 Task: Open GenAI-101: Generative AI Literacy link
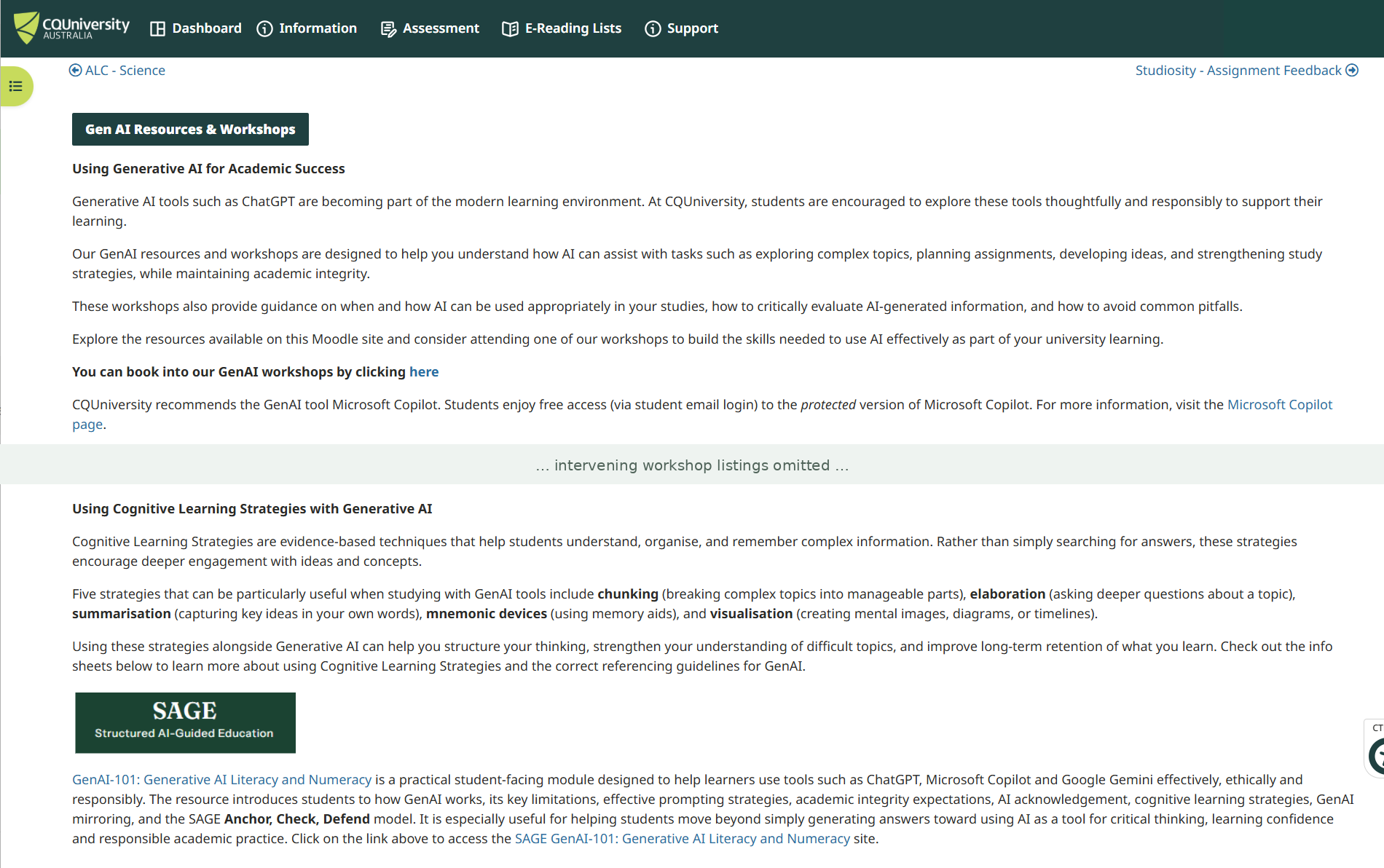point(221,779)
